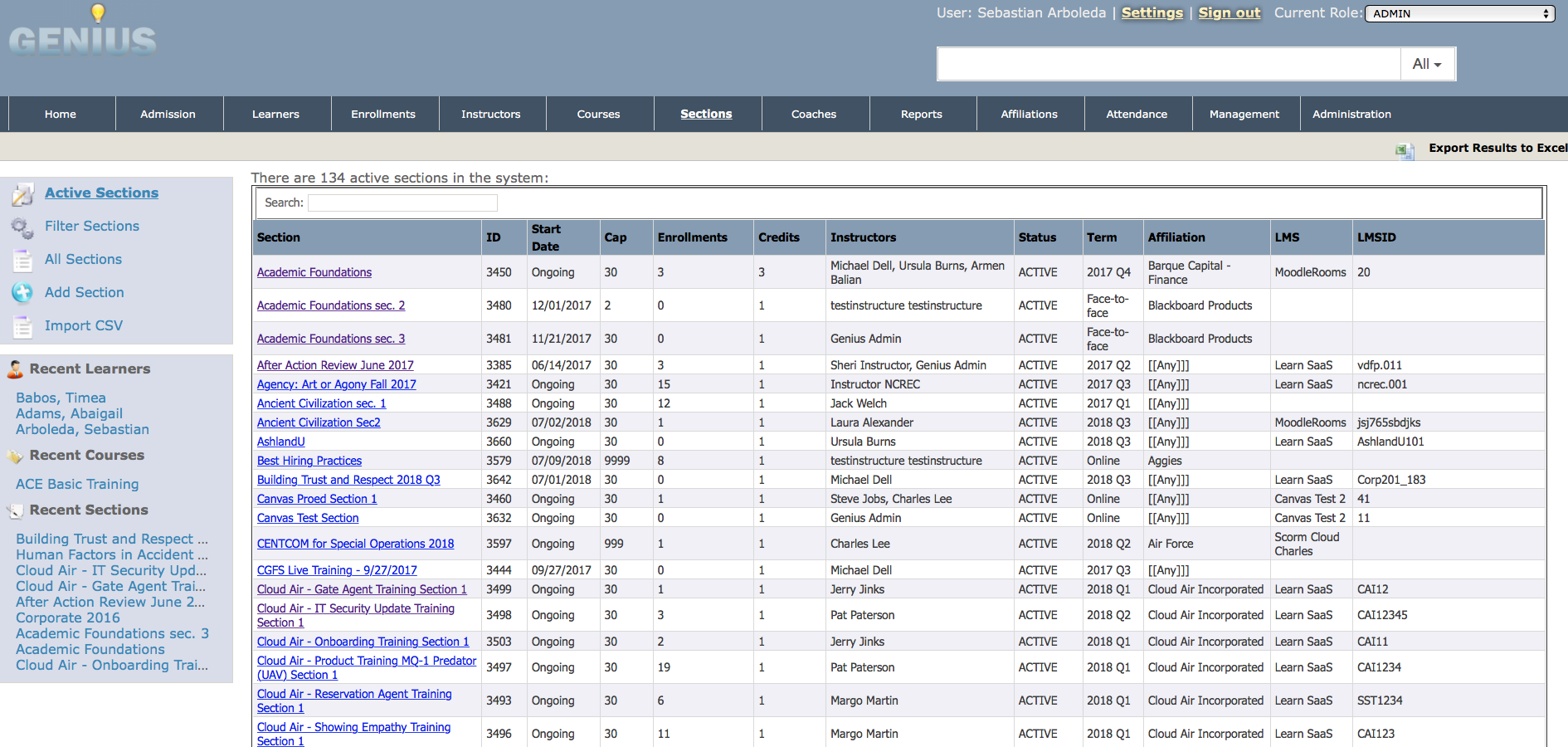This screenshot has height=747, width=1568.
Task: Click the All Sections list icon
Action: [22, 260]
